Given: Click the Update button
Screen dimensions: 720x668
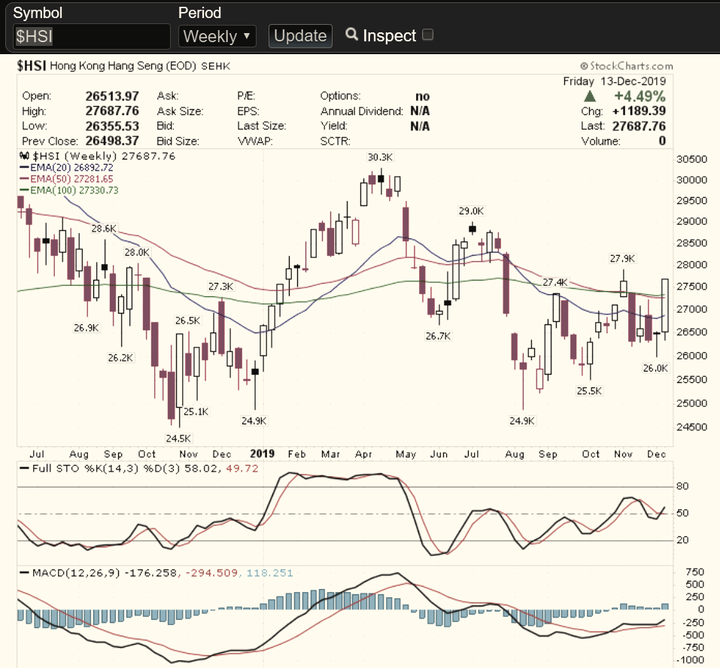Looking at the screenshot, I should point(300,36).
